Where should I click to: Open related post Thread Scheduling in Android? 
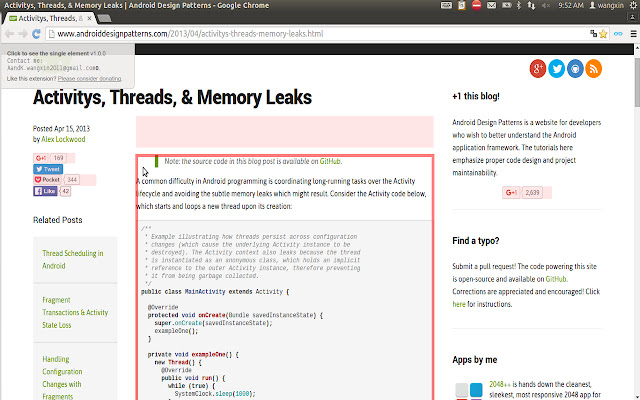73,260
